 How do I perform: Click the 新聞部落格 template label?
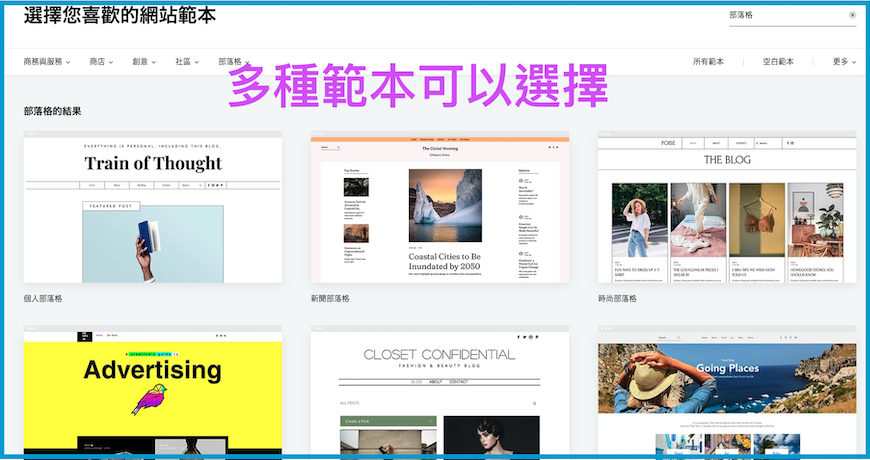point(330,298)
